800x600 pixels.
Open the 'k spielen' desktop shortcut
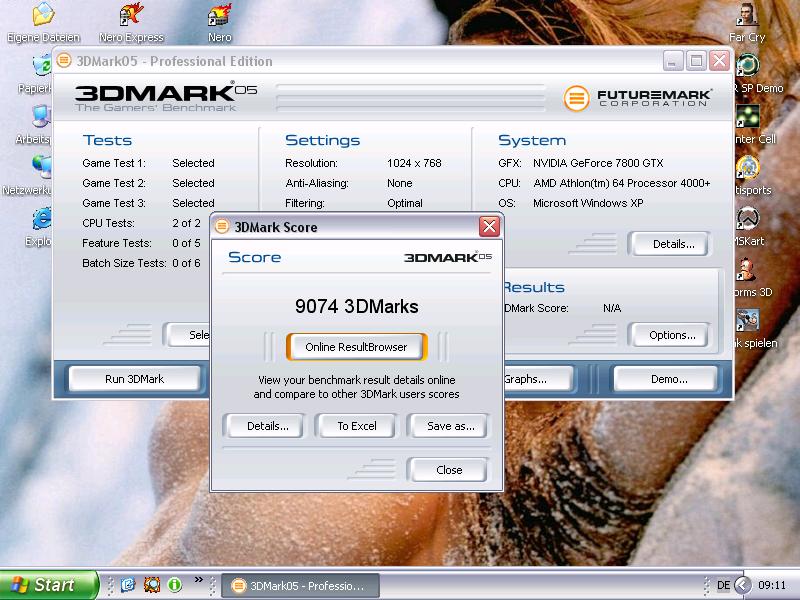[x=756, y=329]
